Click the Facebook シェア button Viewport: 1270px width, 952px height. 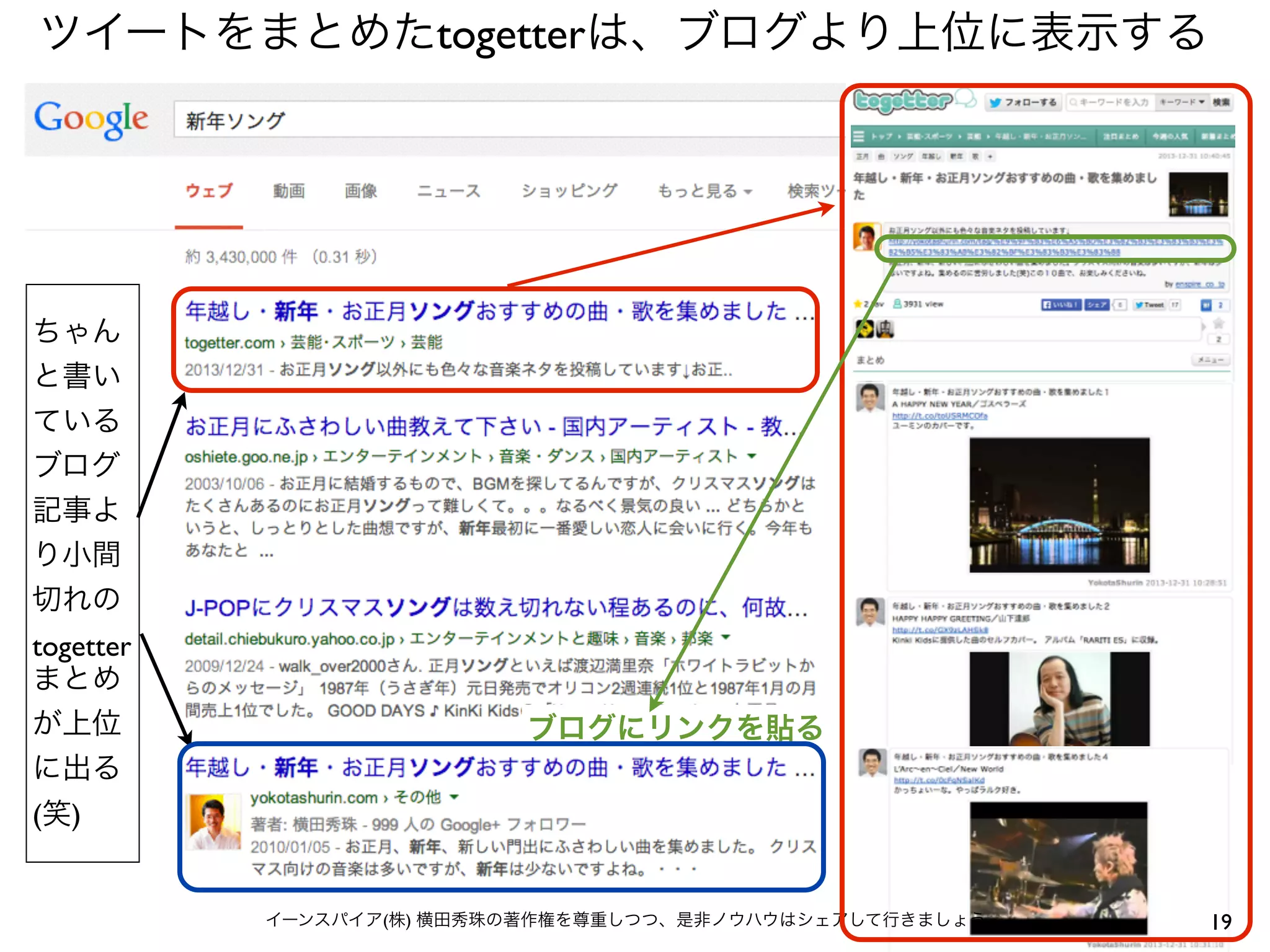(x=1097, y=305)
